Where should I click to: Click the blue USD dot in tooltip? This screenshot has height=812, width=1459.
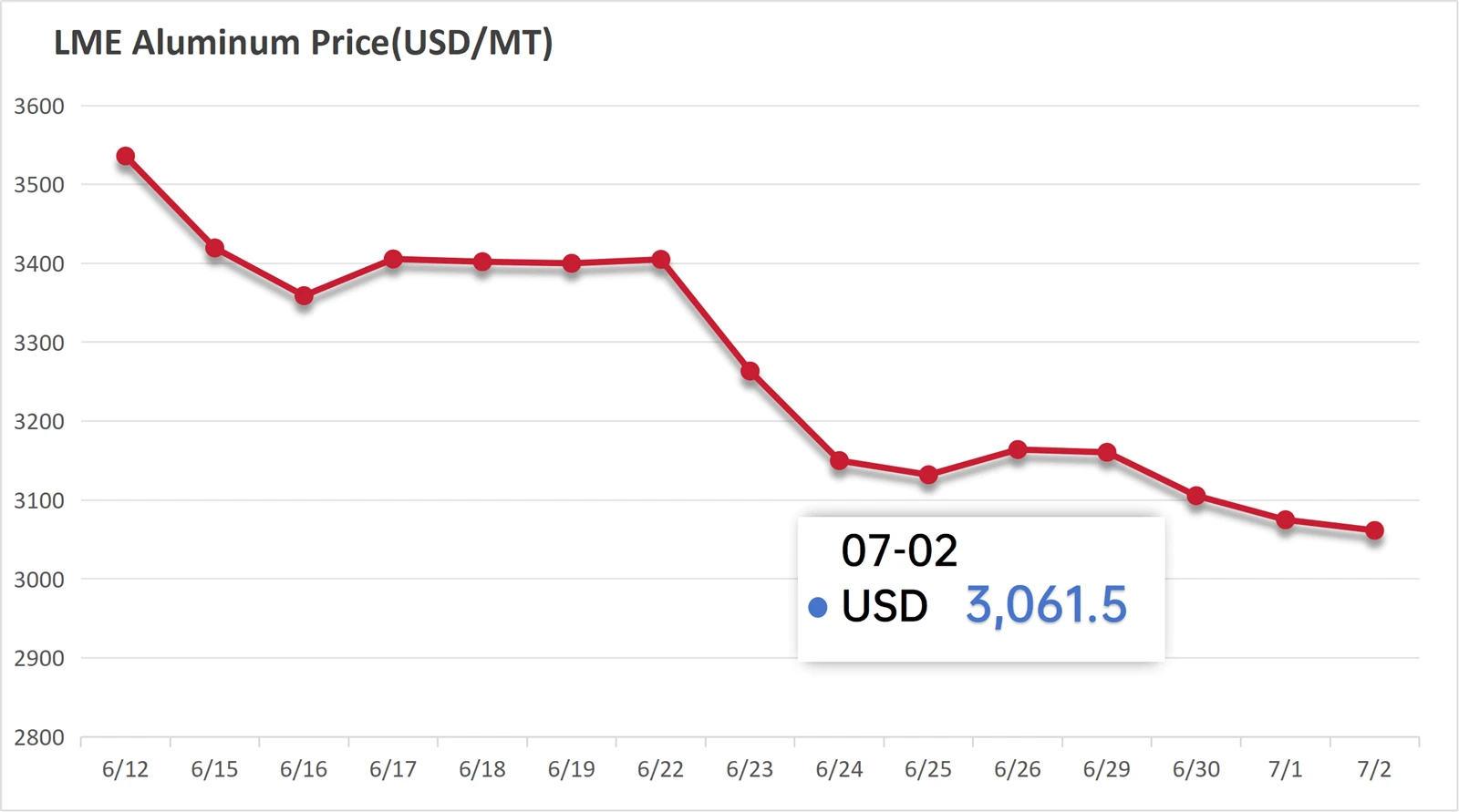[818, 607]
